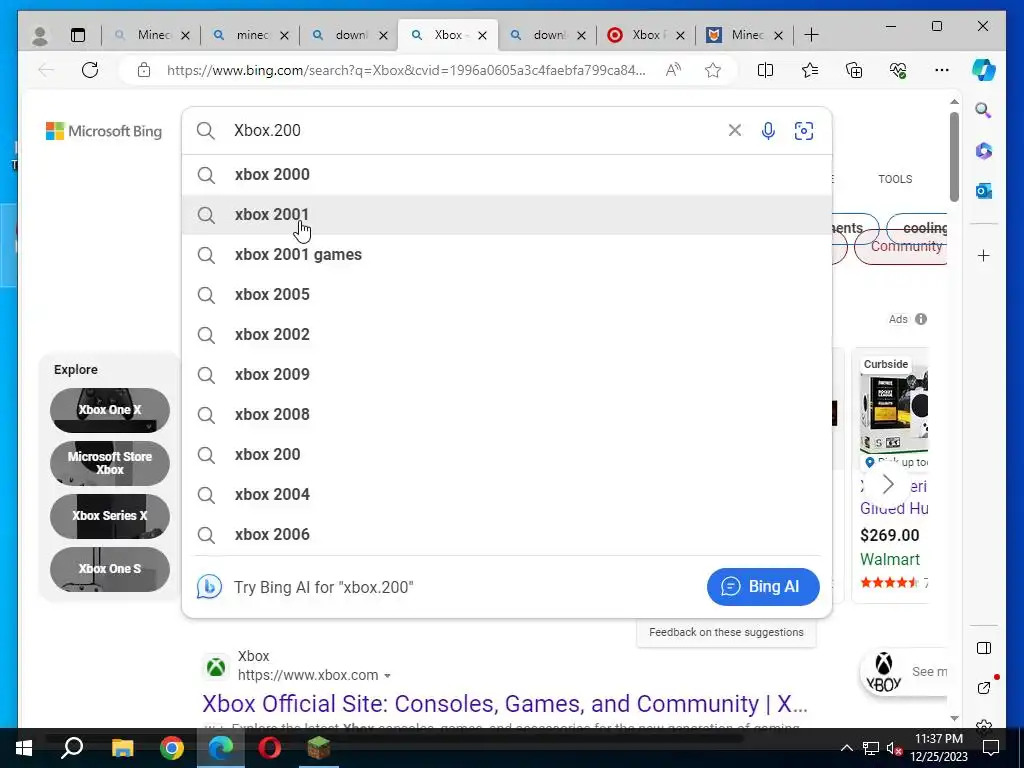Screen dimensions: 1024x768
Task: Open sidebar search icon
Action: (984, 110)
